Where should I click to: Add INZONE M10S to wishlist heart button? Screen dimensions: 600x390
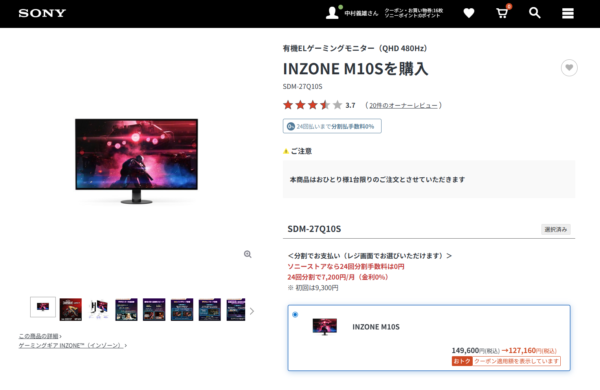(569, 68)
